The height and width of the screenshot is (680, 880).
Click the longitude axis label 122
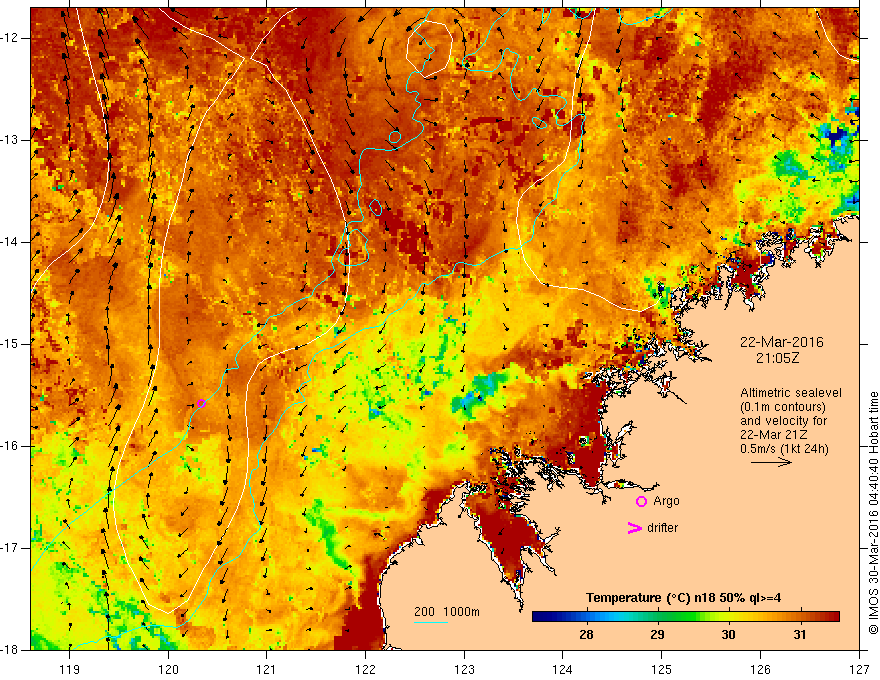(x=365, y=669)
